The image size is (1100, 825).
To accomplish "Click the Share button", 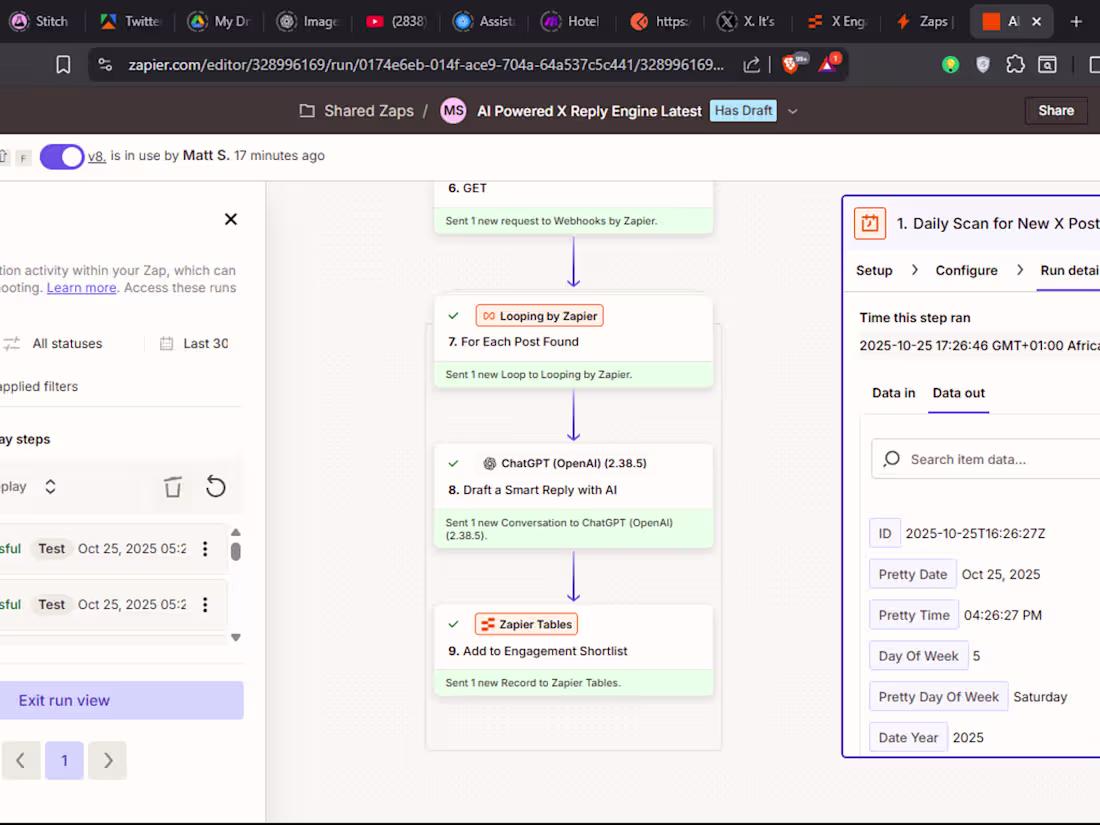I will [1056, 111].
